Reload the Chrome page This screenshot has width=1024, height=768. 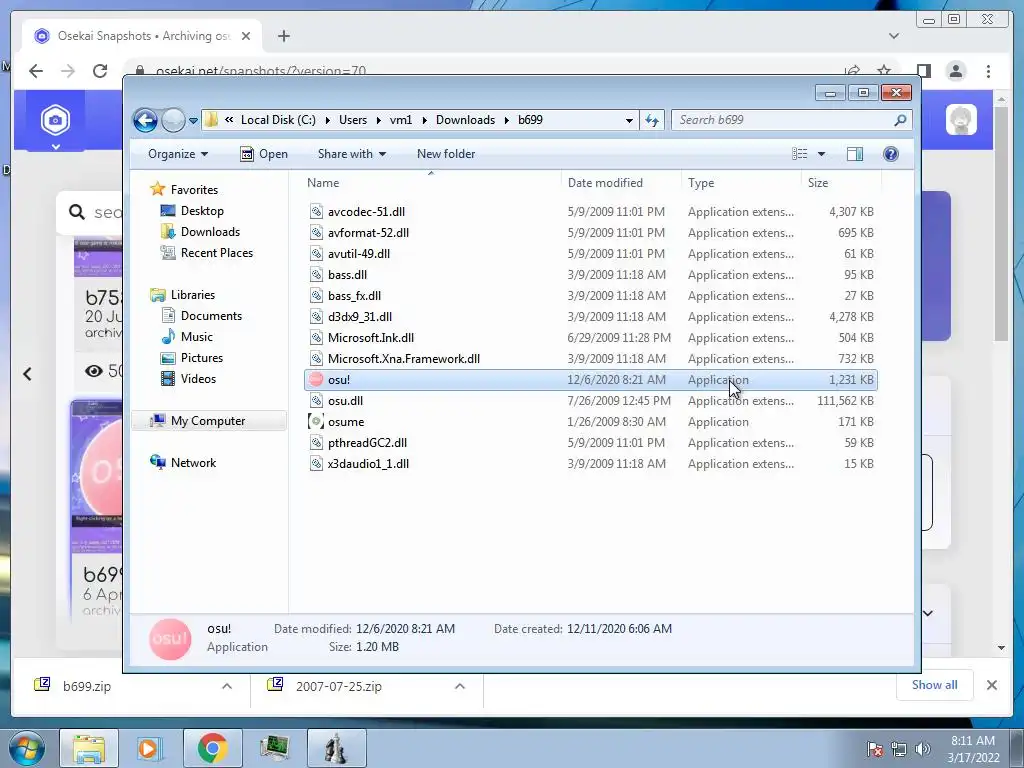point(100,71)
